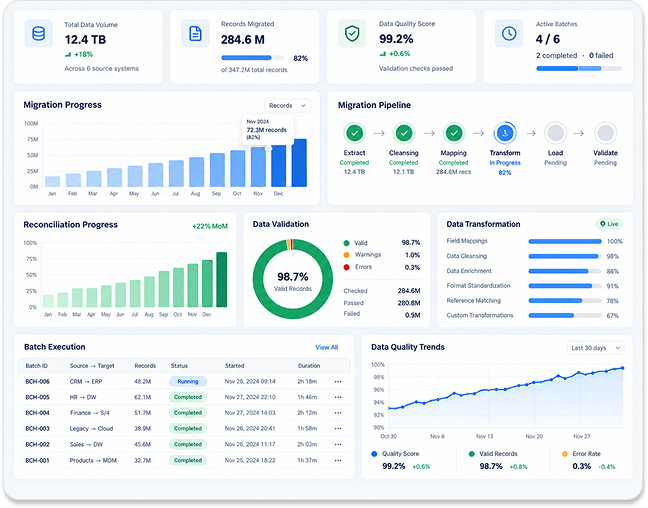Open the menu for batch BCH-001
Image resolution: width=648 pixels, height=508 pixels.
click(338, 460)
